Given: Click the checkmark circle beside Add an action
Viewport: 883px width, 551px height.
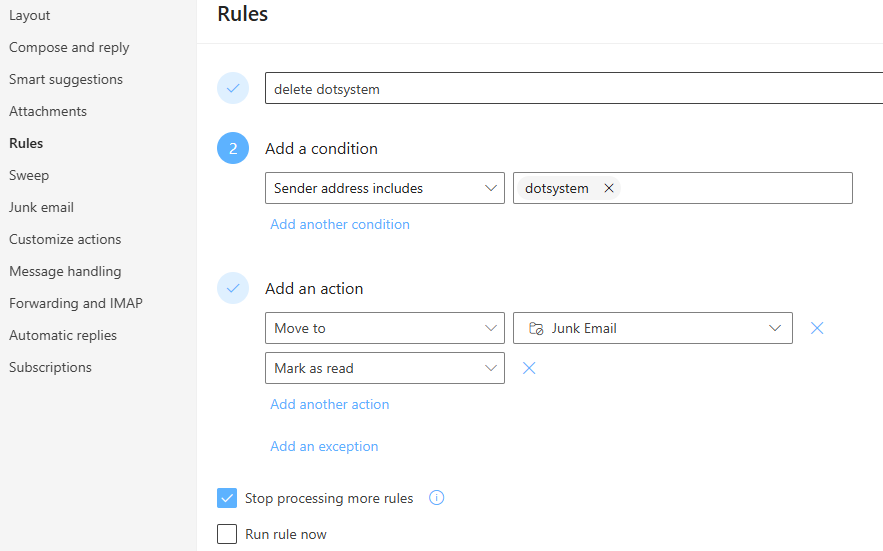Looking at the screenshot, I should click(233, 289).
